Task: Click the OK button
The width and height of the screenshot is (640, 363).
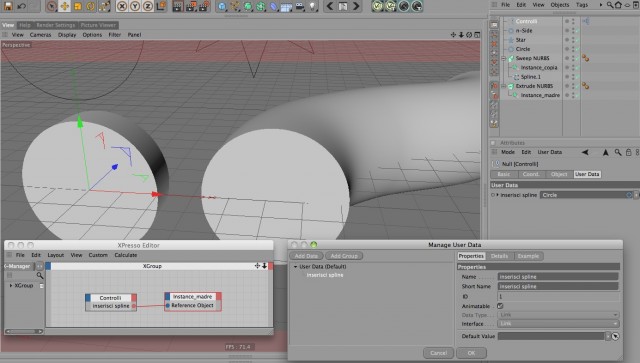Action: coord(471,353)
